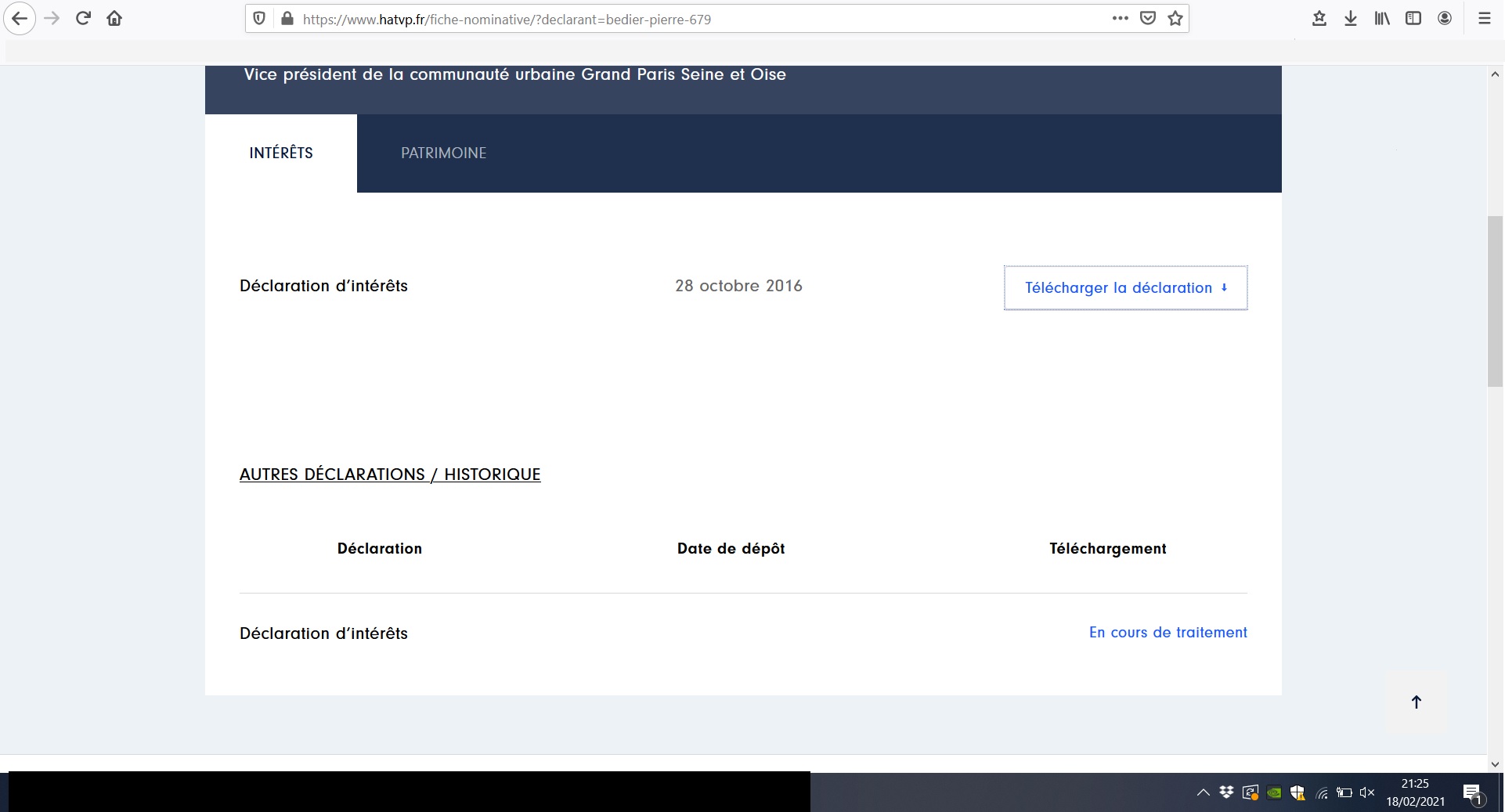Open the notification center icon

pyautogui.click(x=1473, y=793)
